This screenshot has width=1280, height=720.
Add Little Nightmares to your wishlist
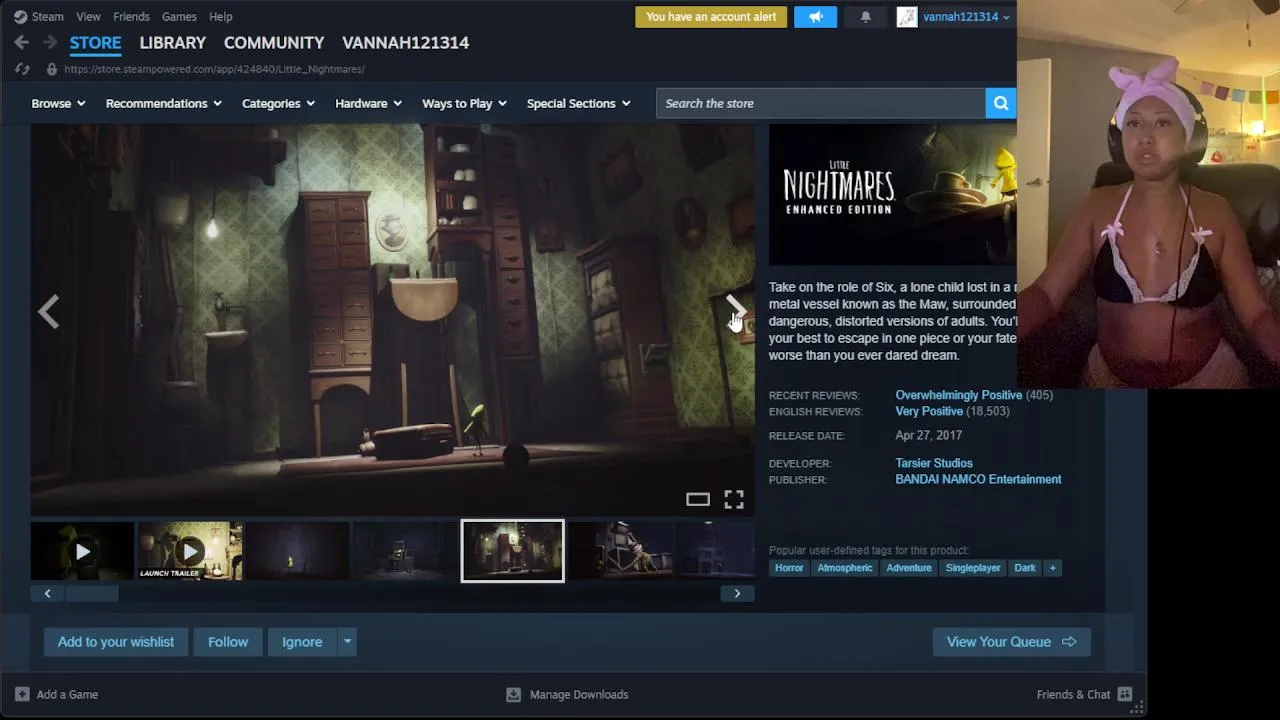(x=116, y=642)
